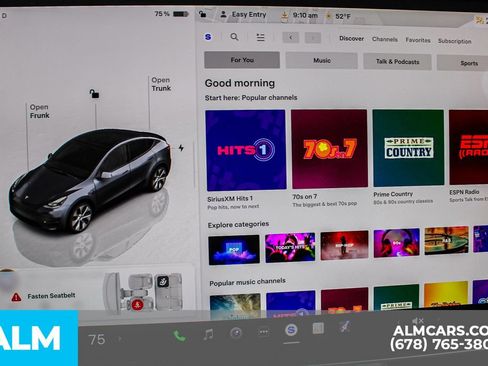Open the Phone app in the bottom bar
488x366 pixels.
pyautogui.click(x=179, y=336)
